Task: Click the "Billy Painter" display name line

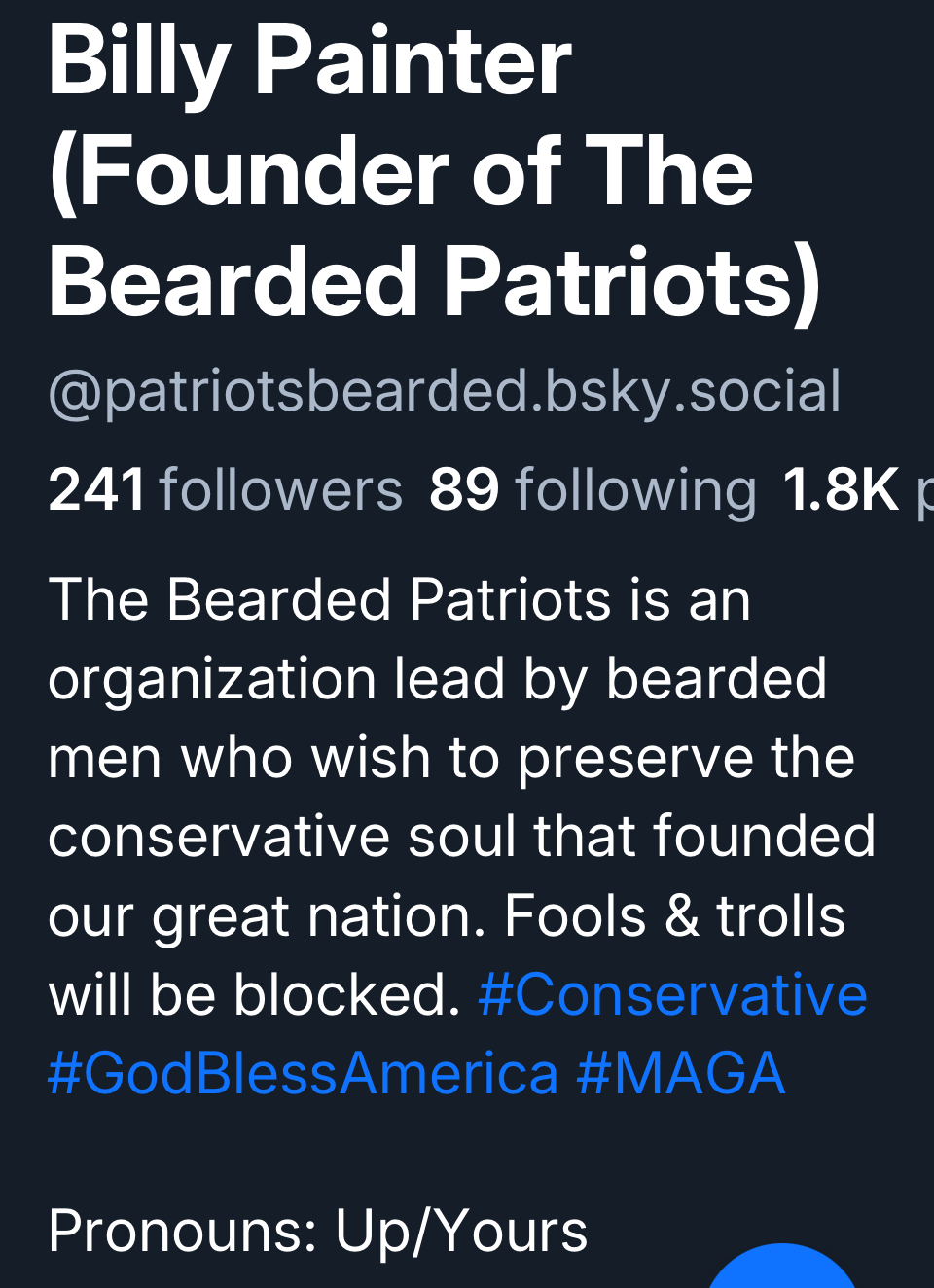Action: (310, 62)
